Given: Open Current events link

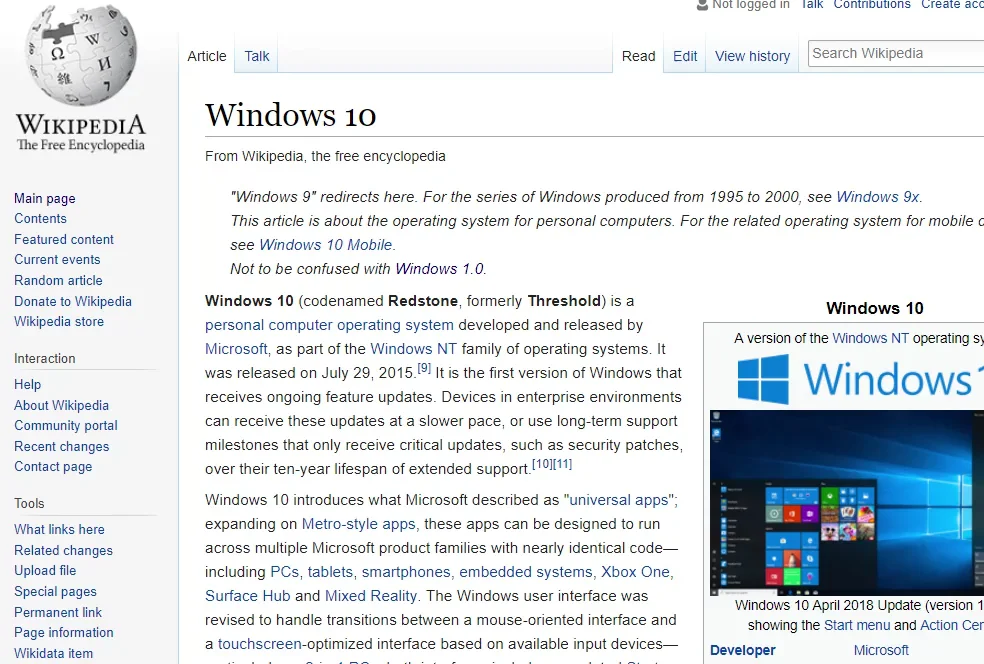Looking at the screenshot, I should click(57, 259).
